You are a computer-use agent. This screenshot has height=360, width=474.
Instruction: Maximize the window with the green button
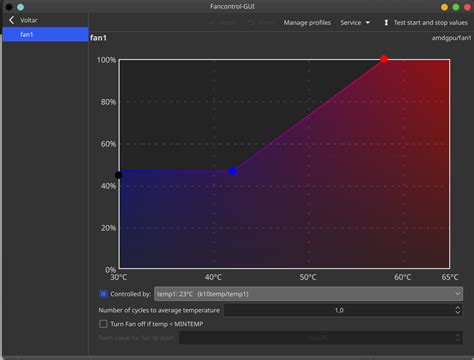coord(456,7)
